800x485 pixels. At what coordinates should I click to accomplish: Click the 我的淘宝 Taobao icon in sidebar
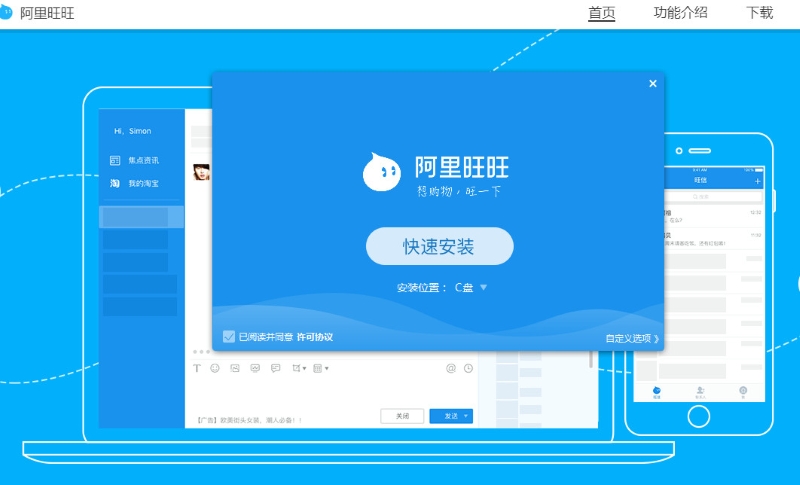[x=115, y=183]
